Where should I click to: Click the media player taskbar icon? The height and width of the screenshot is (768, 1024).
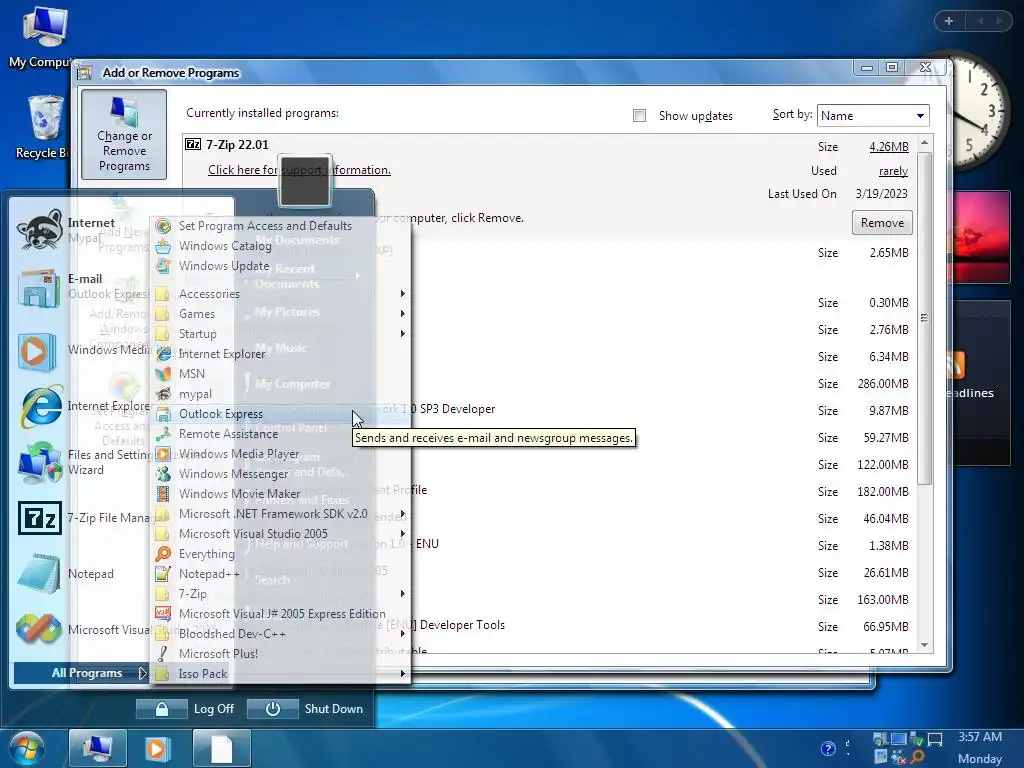point(157,748)
